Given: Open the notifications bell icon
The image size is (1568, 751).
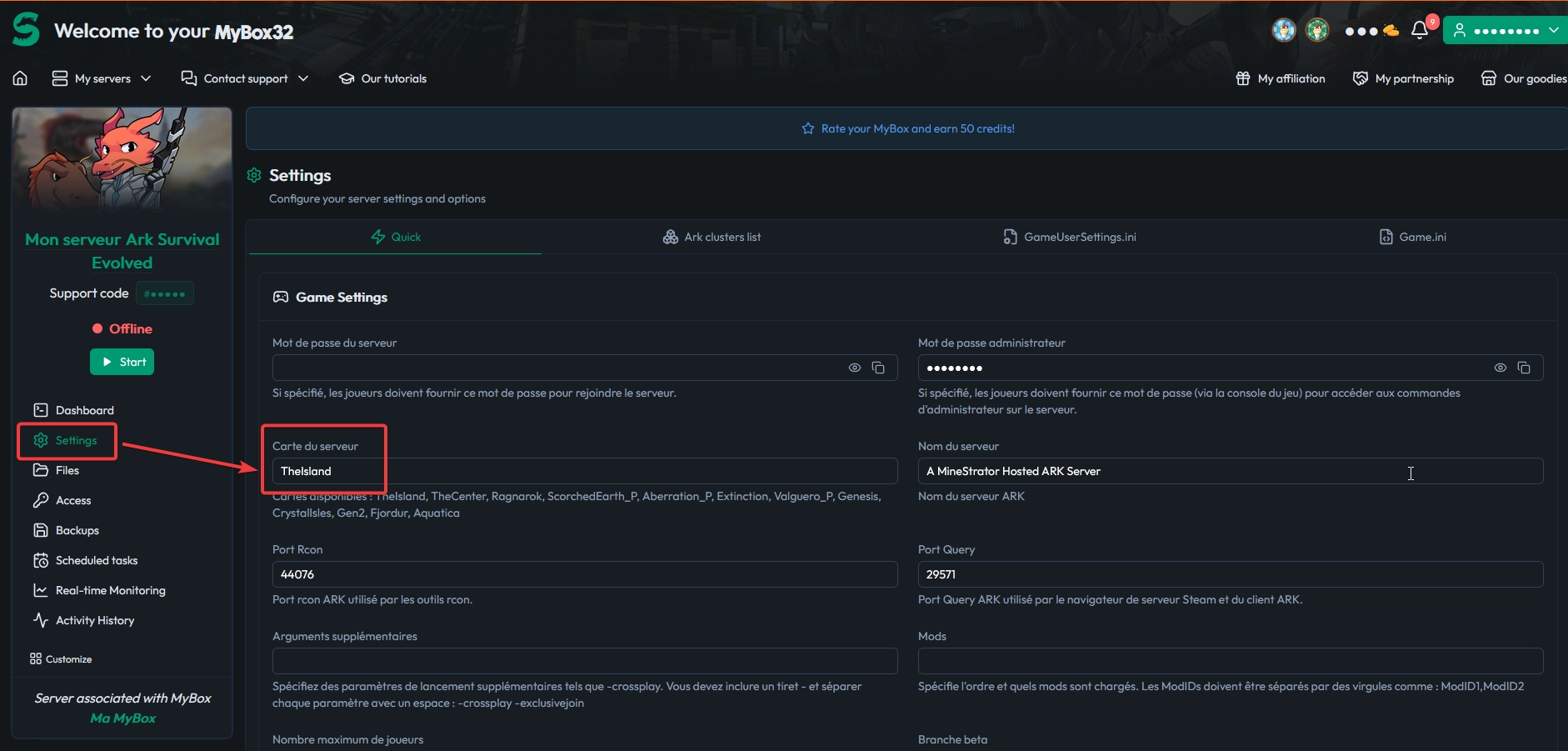Looking at the screenshot, I should coord(1420,31).
